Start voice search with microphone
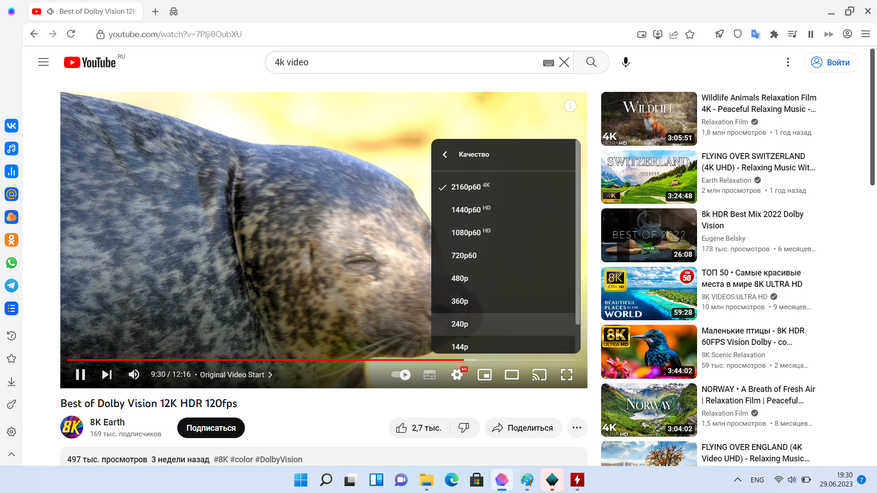 click(626, 62)
